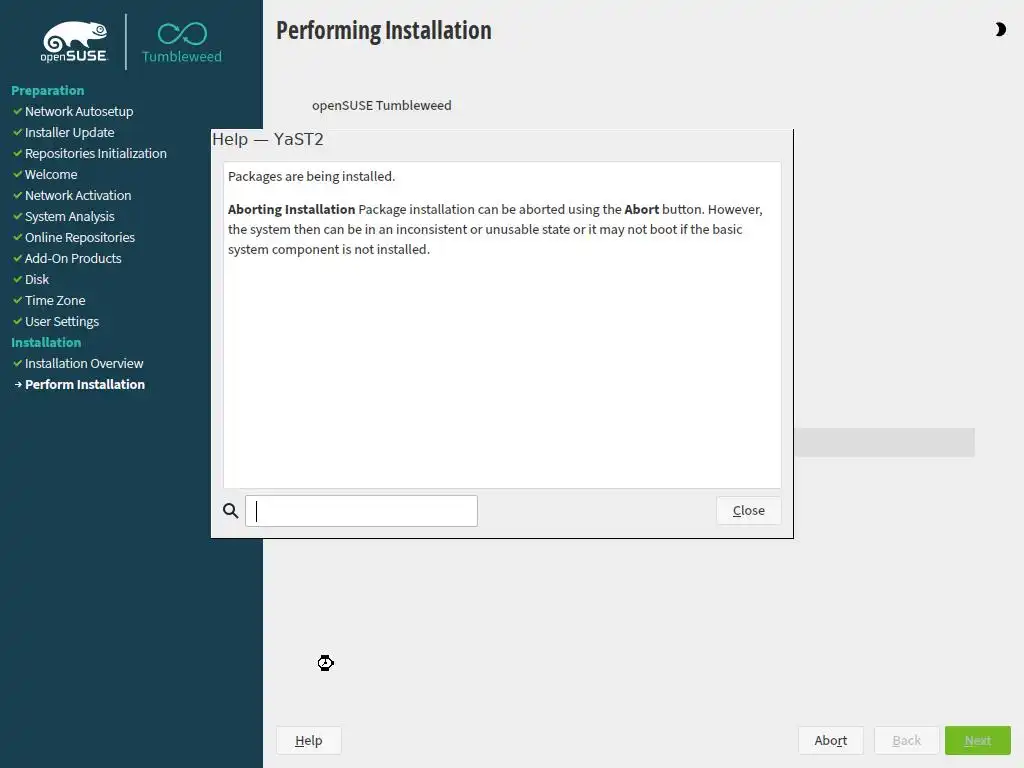Click the checkmark beside Online Repositories
This screenshot has height=768, width=1024.
18,237
